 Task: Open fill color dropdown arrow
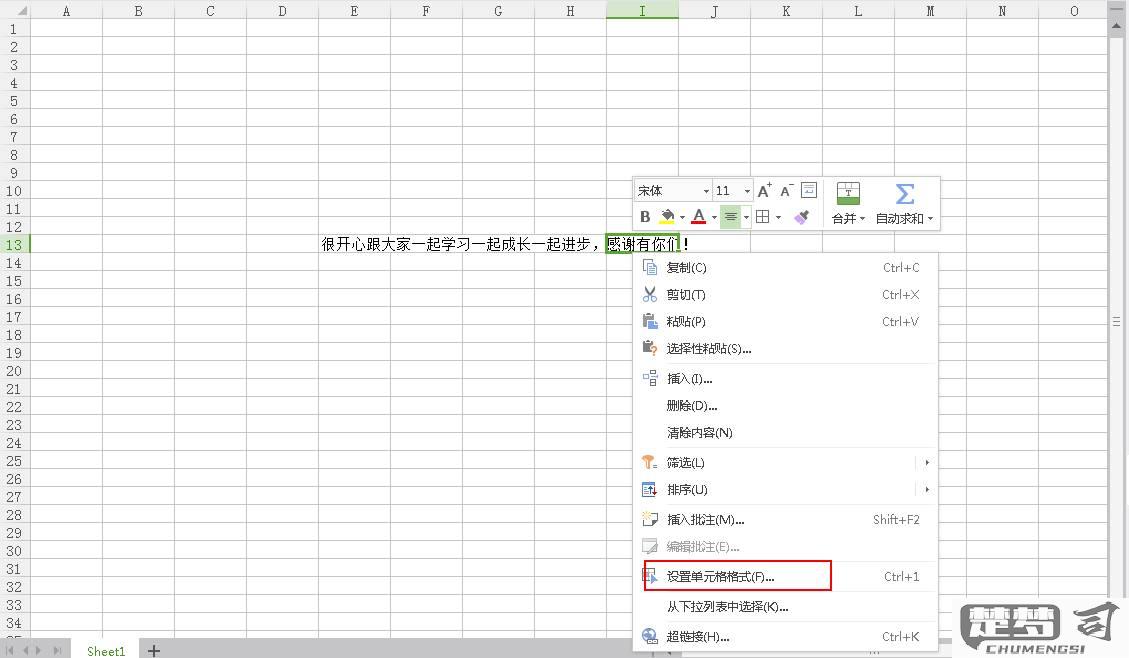(x=682, y=217)
